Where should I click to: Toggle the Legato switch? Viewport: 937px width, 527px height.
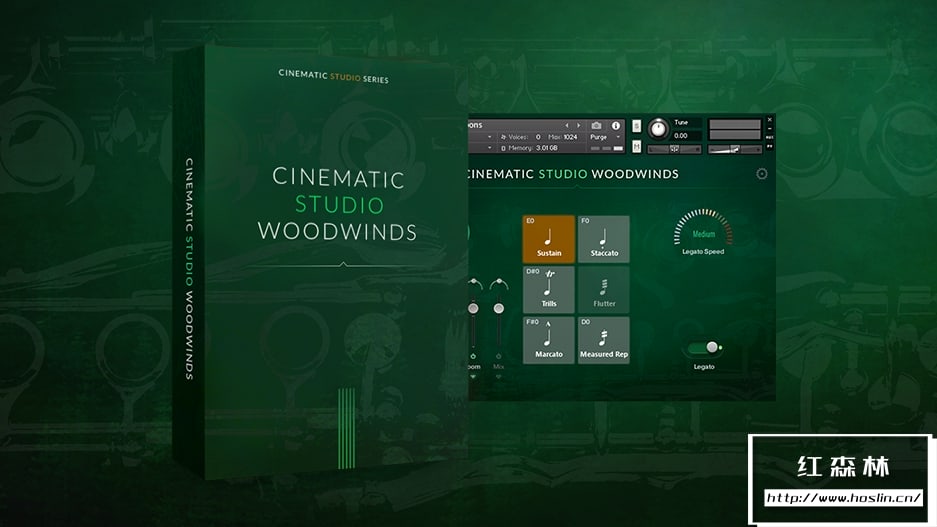704,348
